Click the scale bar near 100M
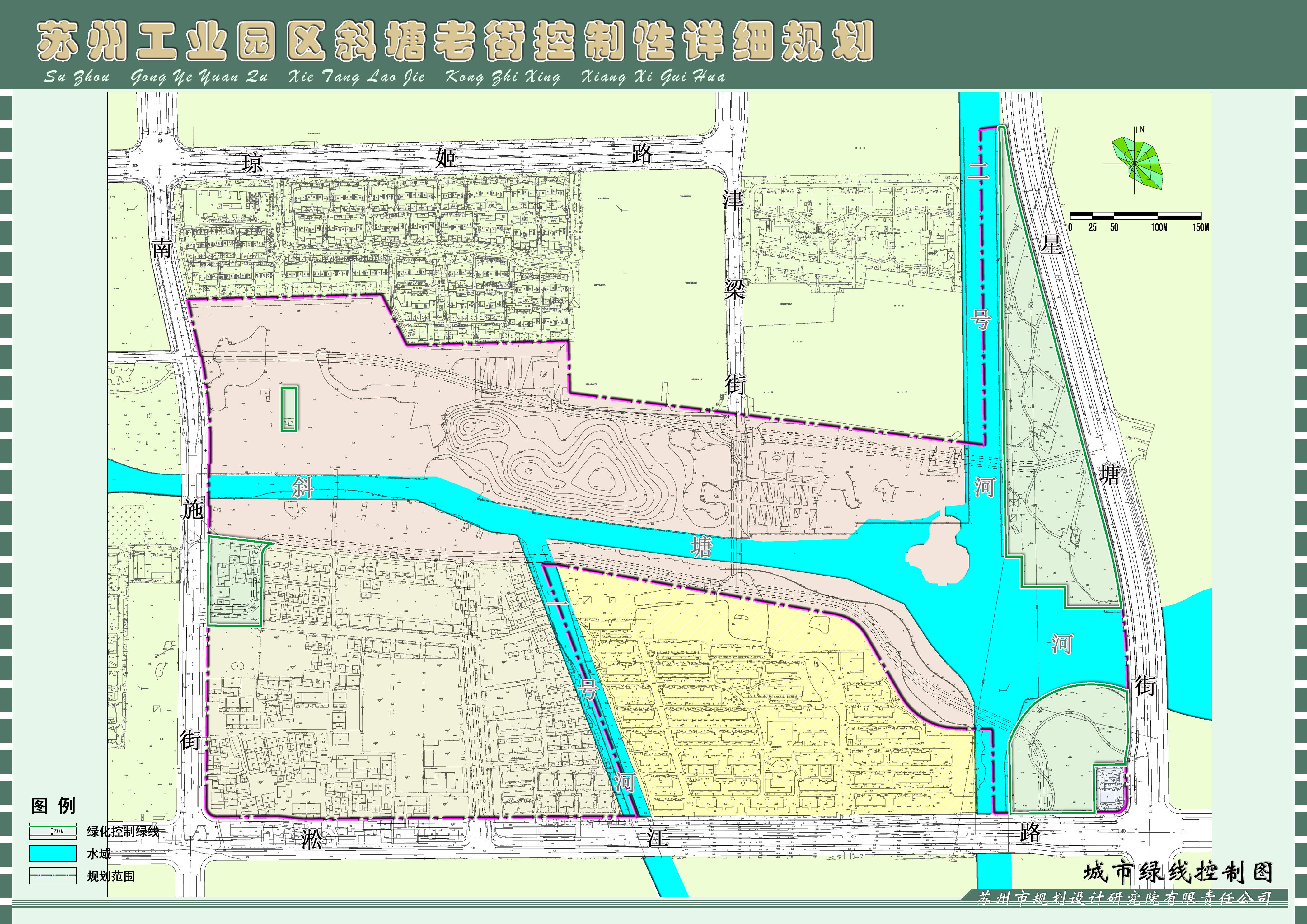This screenshot has width=1307, height=924. pyautogui.click(x=1157, y=216)
